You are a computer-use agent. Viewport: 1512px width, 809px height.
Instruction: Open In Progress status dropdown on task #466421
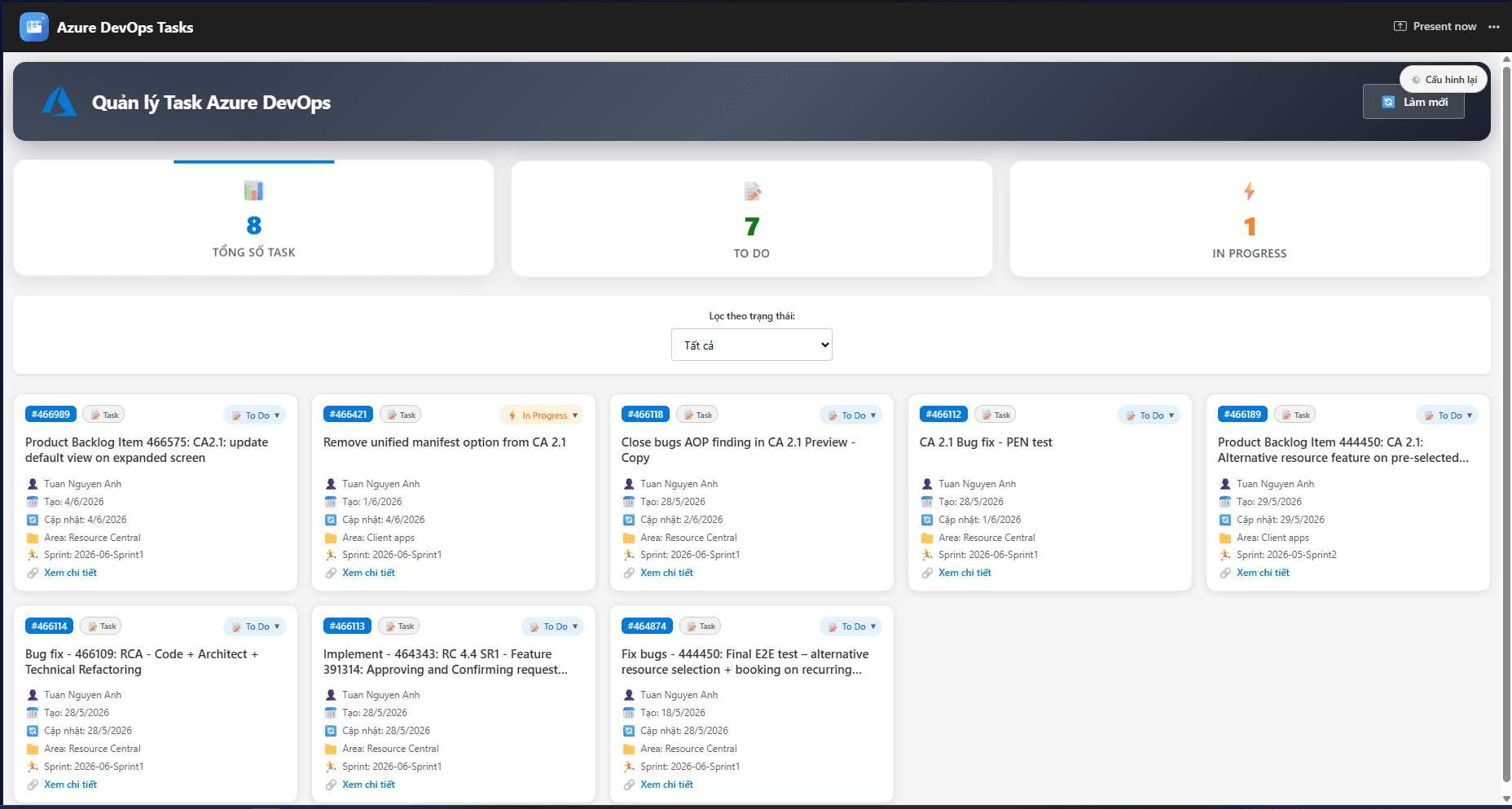(542, 415)
